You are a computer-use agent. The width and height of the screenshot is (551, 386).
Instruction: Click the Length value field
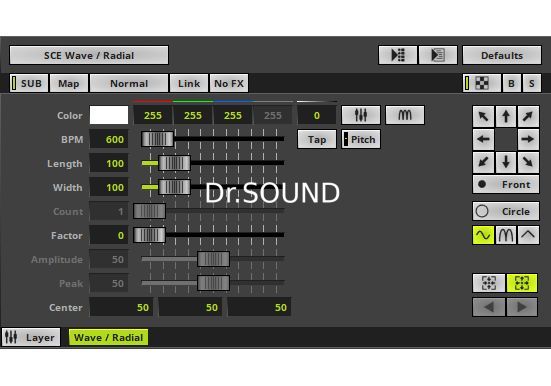pos(109,163)
